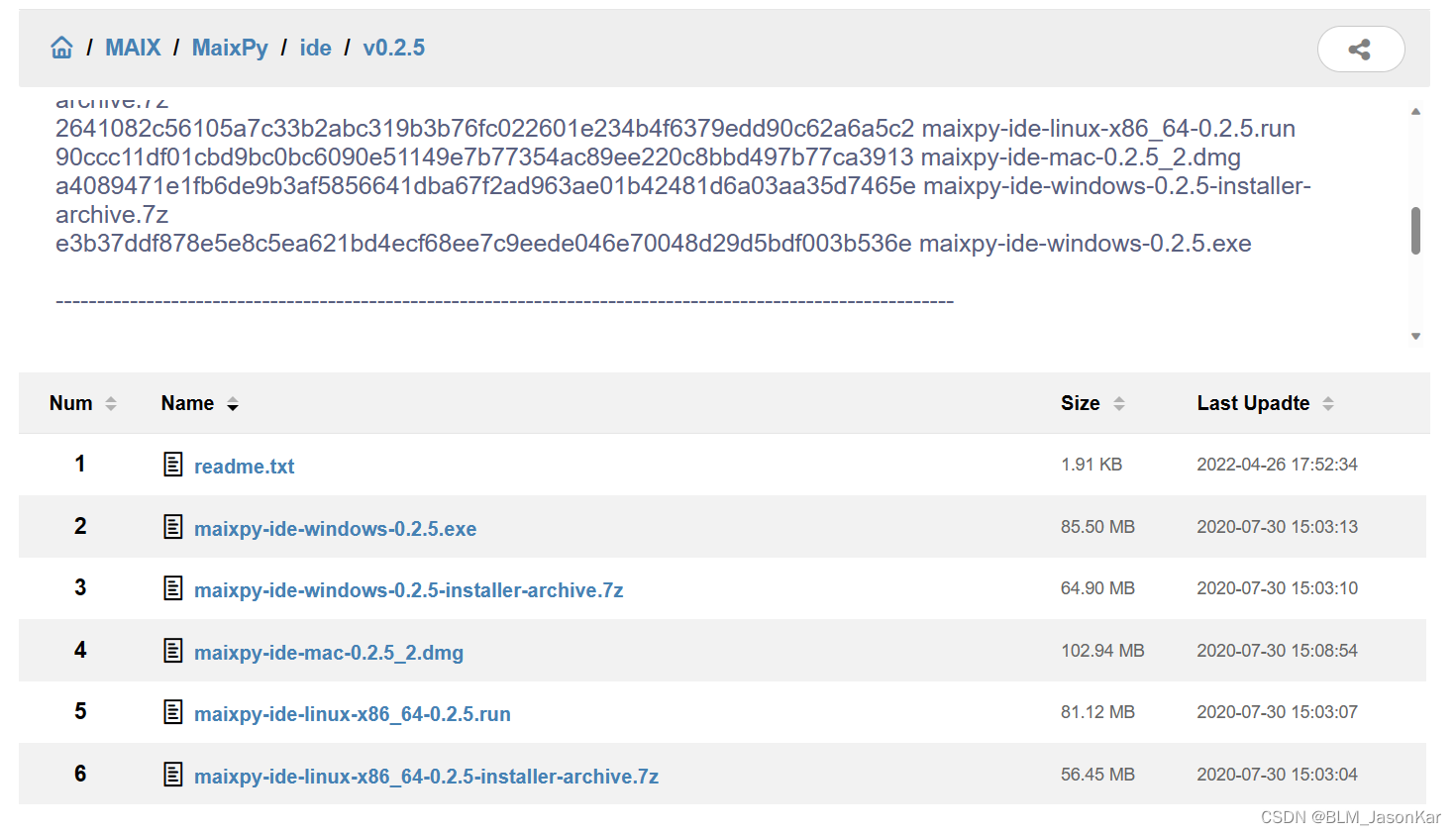The image size is (1456, 835).
Task: Click file icon beside readme.txt
Action: pyautogui.click(x=173, y=465)
